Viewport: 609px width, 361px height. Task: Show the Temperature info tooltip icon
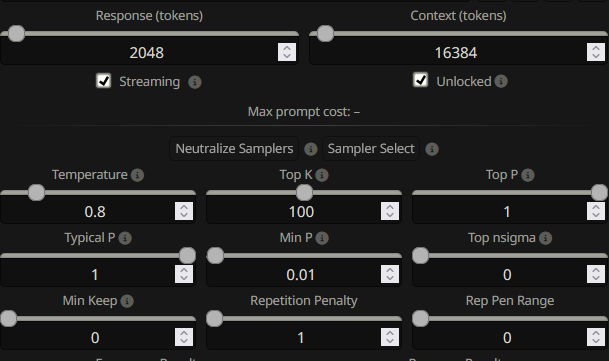pyautogui.click(x=137, y=175)
